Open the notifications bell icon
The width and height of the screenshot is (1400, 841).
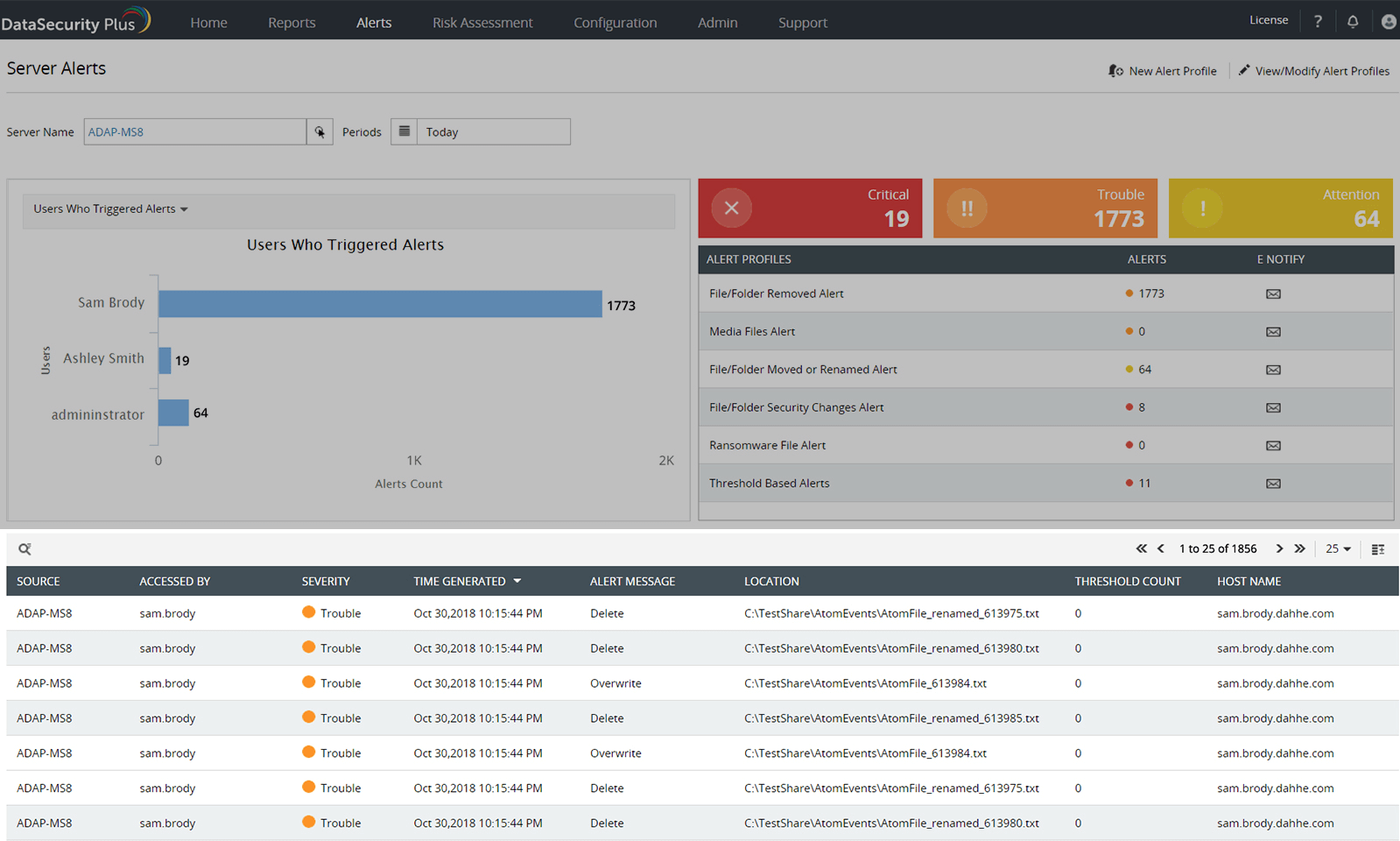[x=1353, y=22]
